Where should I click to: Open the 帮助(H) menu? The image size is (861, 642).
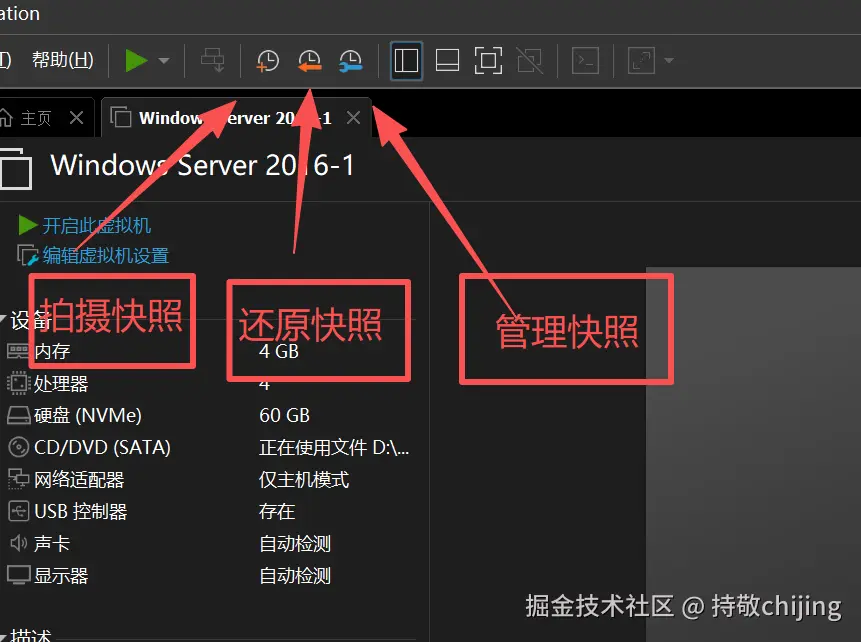point(63,59)
